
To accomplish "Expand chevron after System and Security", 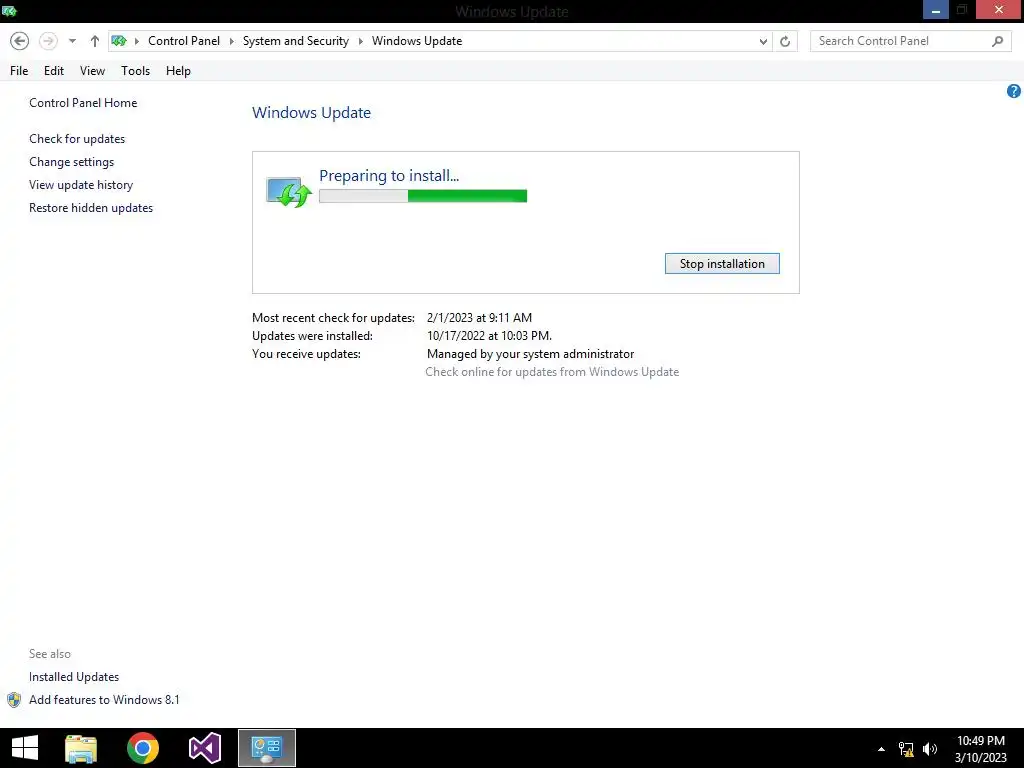I will [x=360, y=41].
